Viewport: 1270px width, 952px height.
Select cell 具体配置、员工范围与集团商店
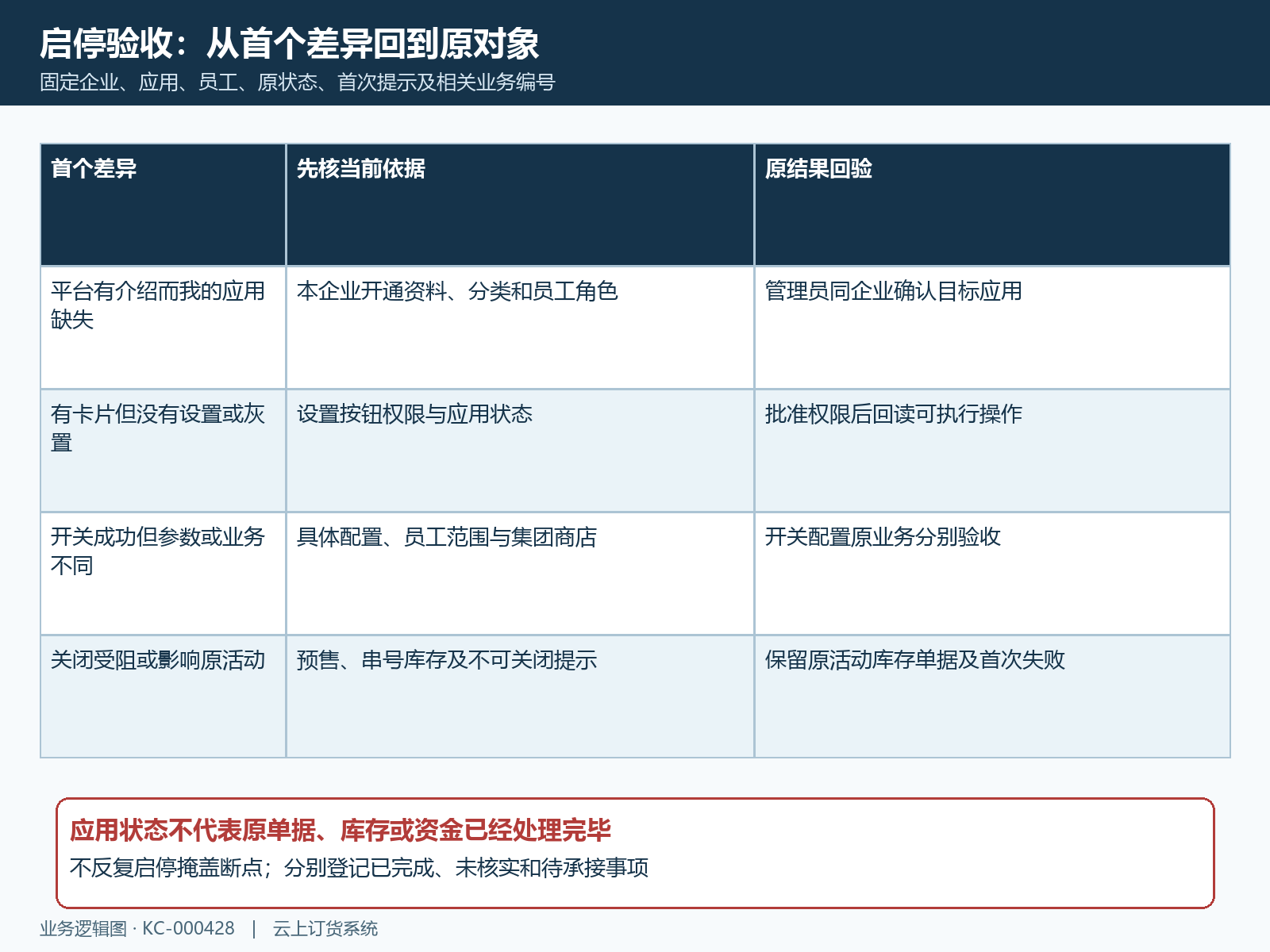pyautogui.click(x=520, y=574)
